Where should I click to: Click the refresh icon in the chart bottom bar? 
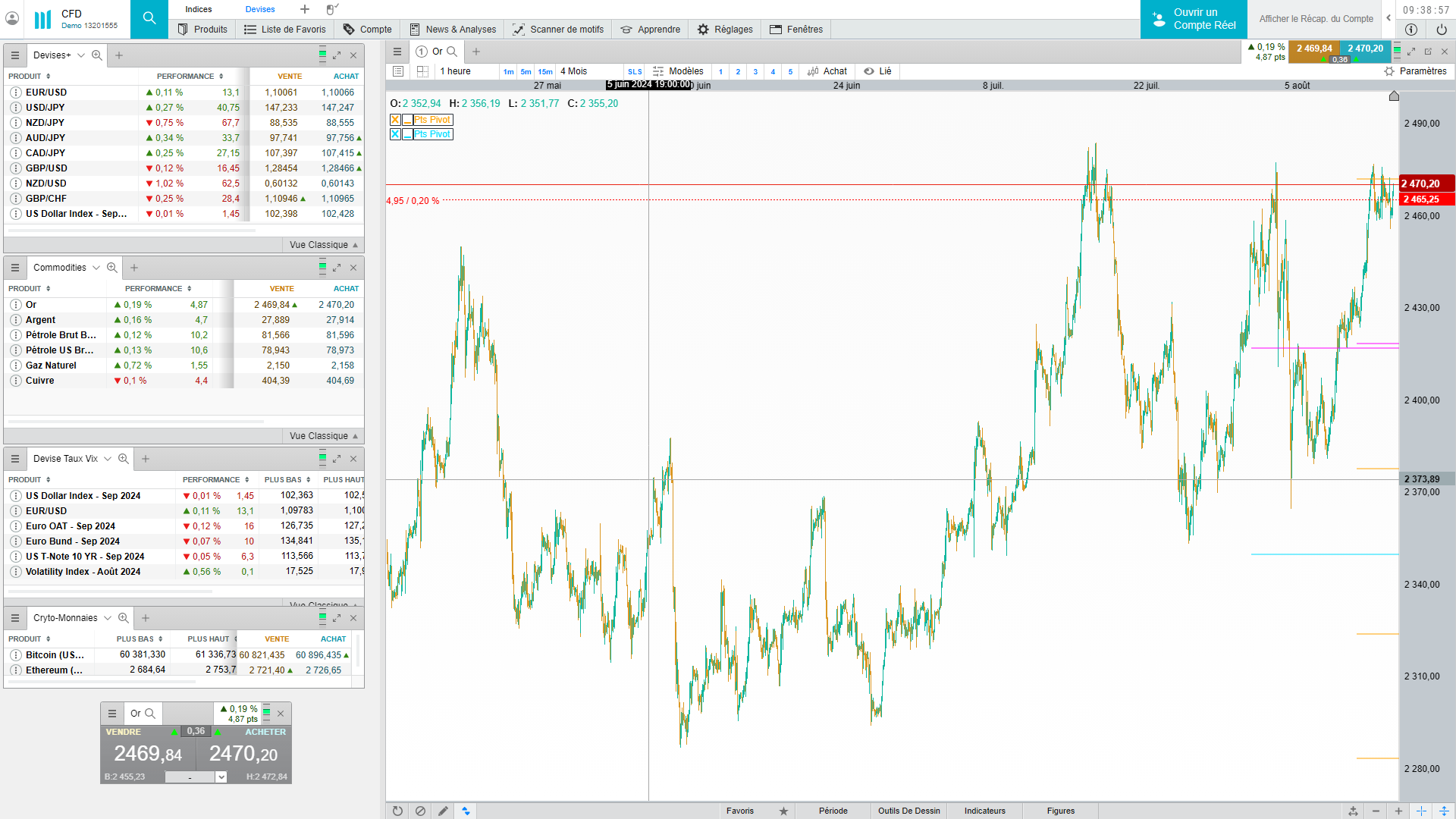397,811
